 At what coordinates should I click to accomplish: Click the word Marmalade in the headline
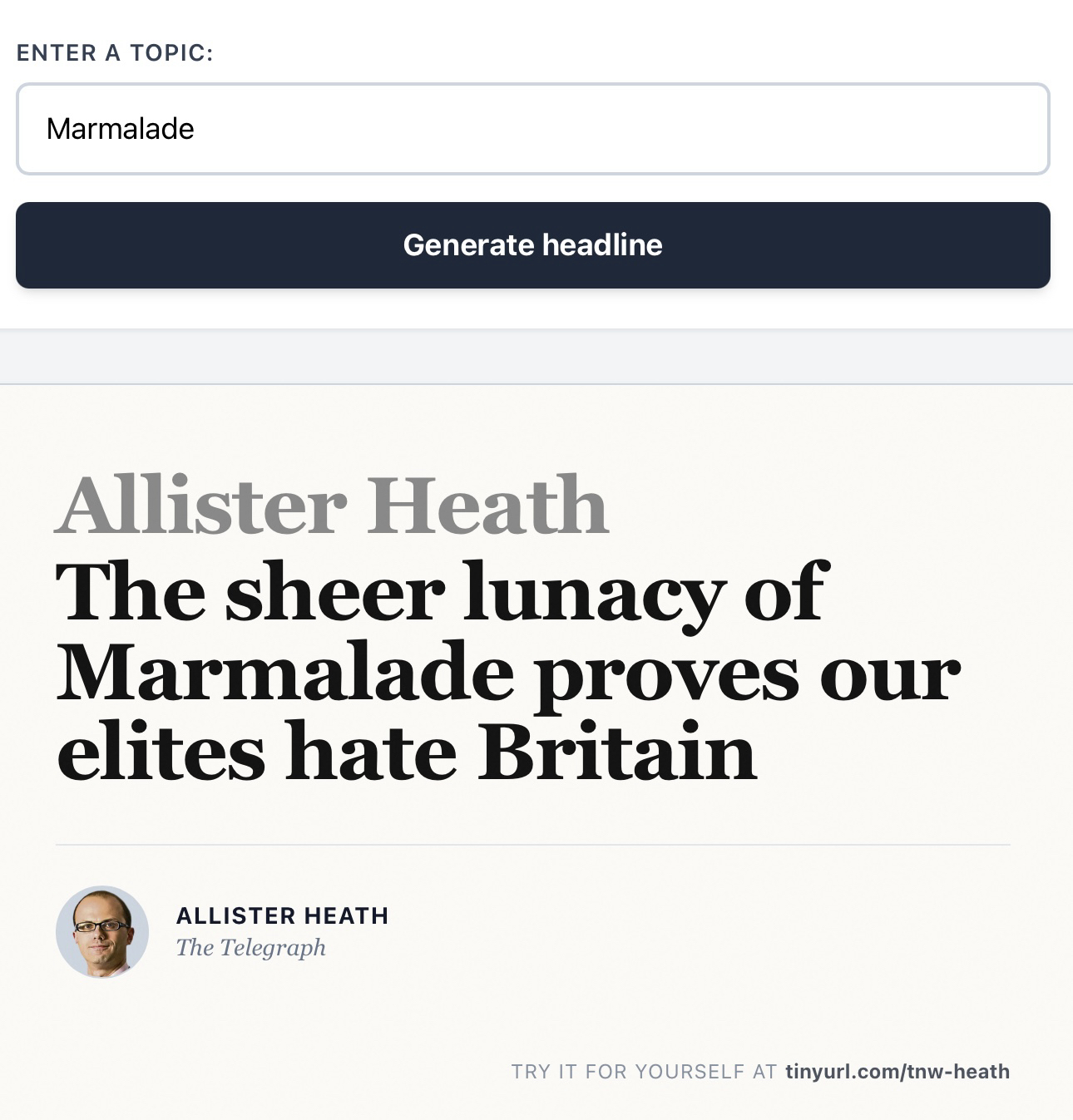(284, 673)
